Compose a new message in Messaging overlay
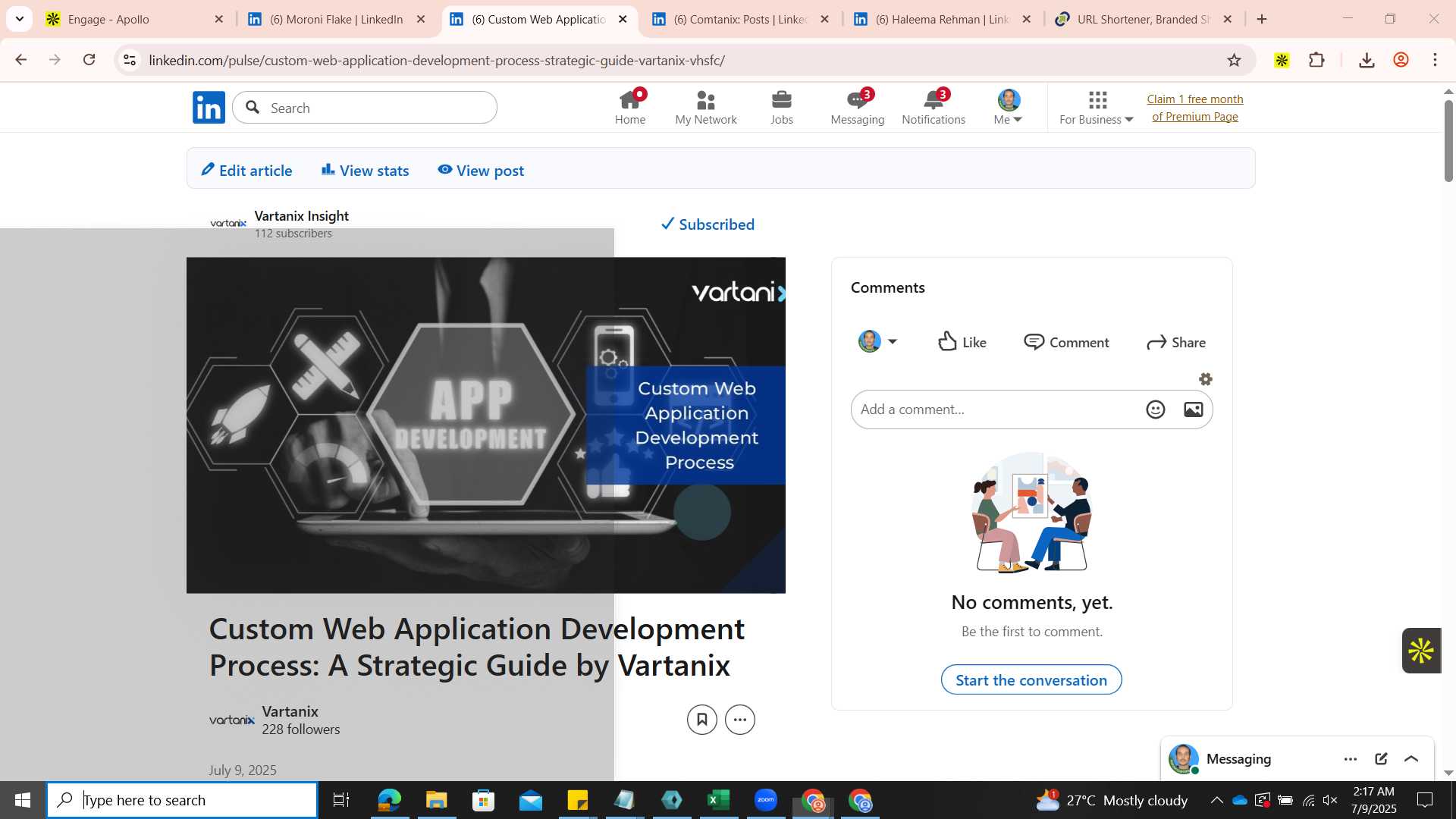 point(1381,759)
